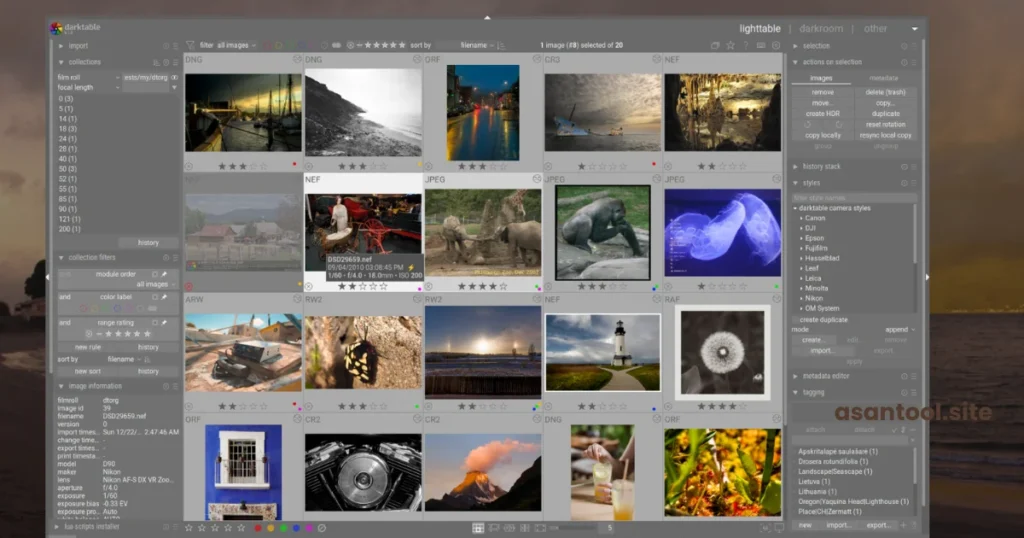Image resolution: width=1024 pixels, height=538 pixels.
Task: Select the images tab
Action: (x=821, y=78)
